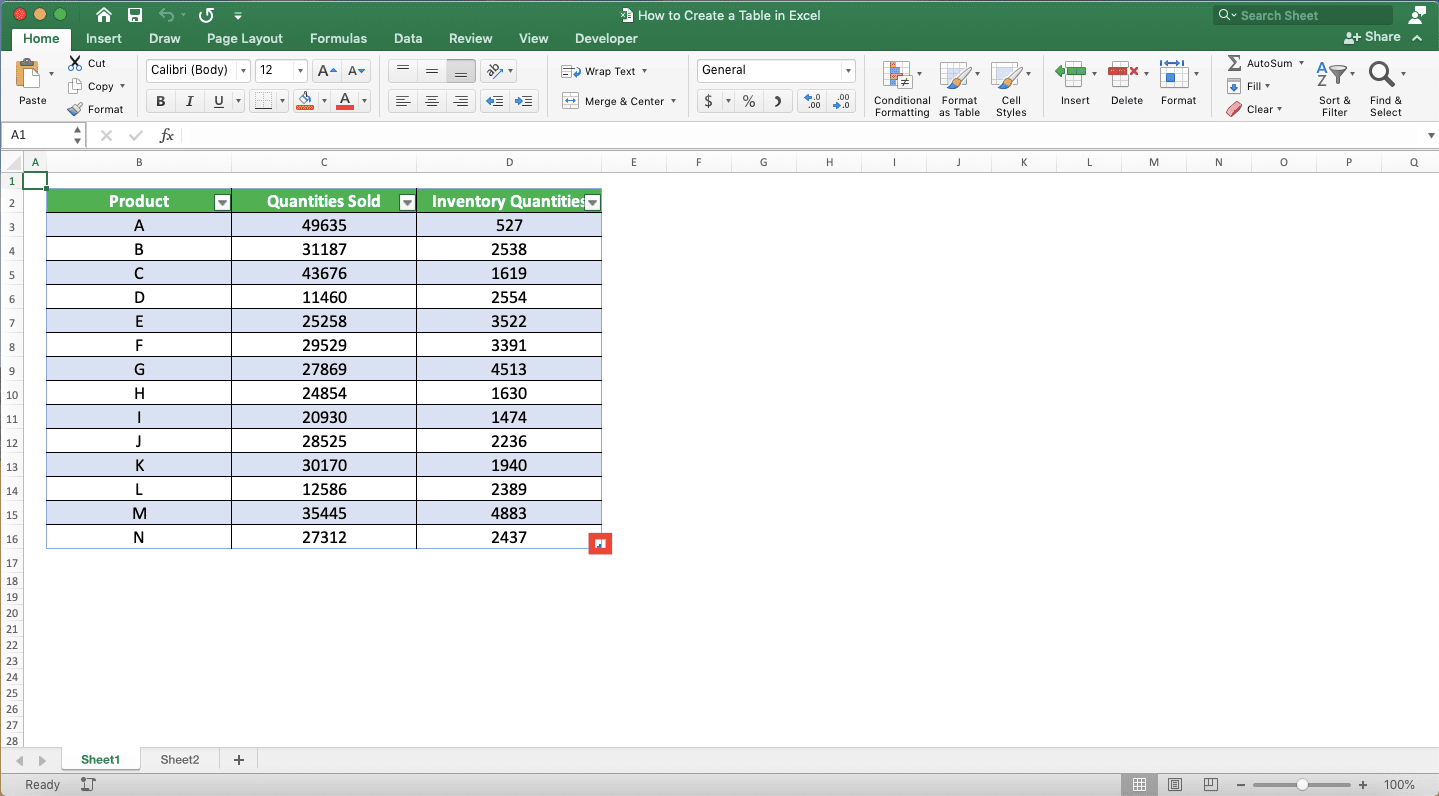Open the fill color bucket swatch
Image resolution: width=1439 pixels, height=796 pixels.
(305, 101)
